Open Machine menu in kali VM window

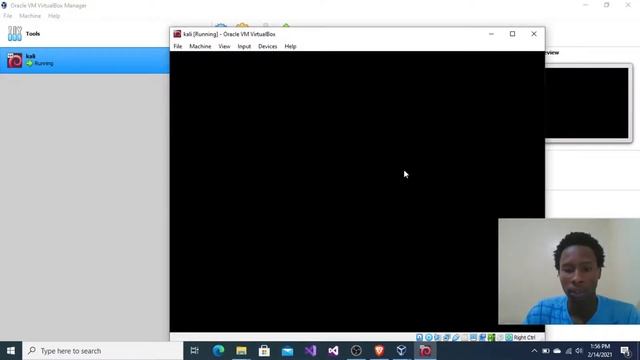point(200,47)
